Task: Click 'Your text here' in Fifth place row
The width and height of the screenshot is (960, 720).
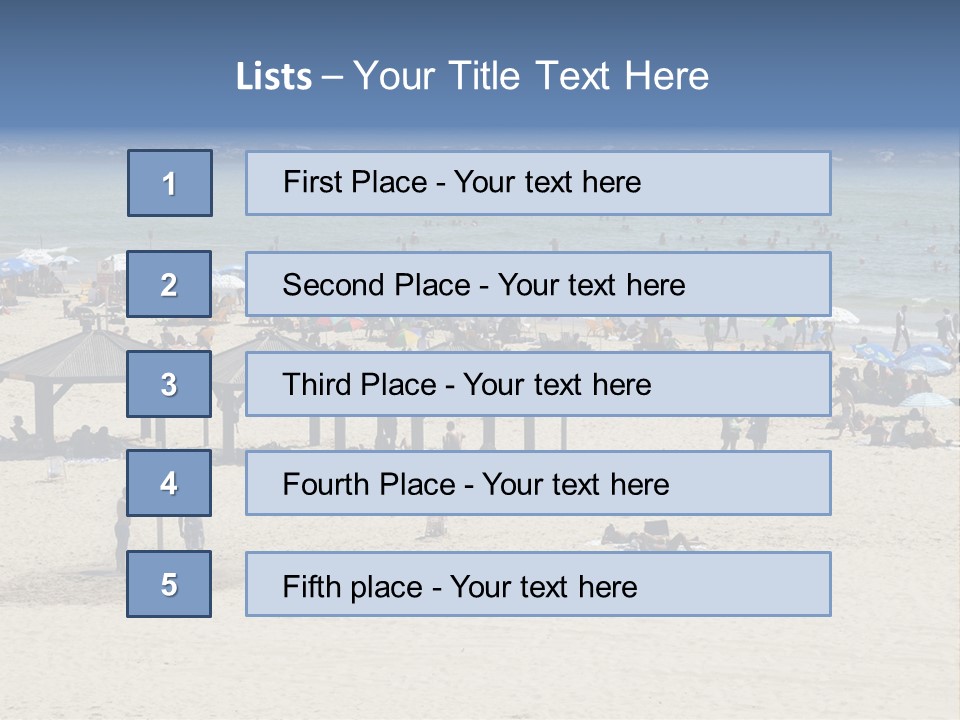Action: (544, 587)
